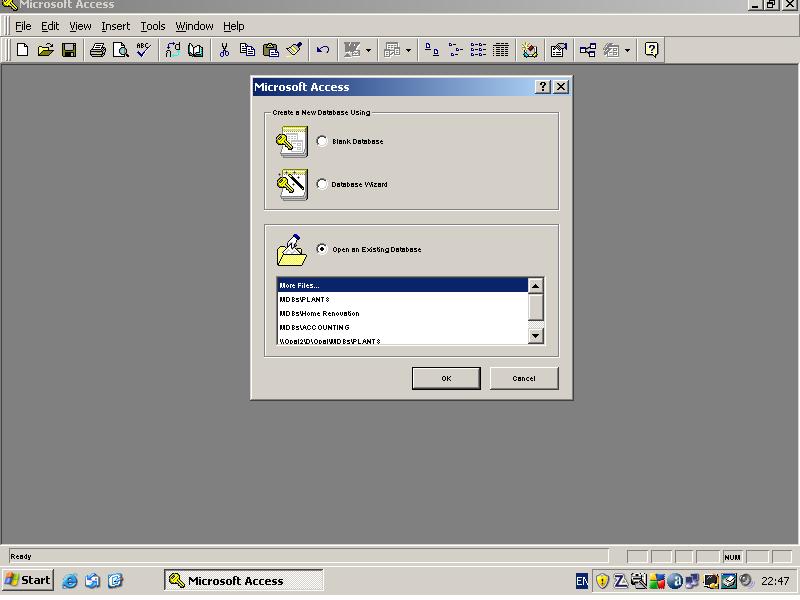Click the Cut scissors icon

point(224,50)
